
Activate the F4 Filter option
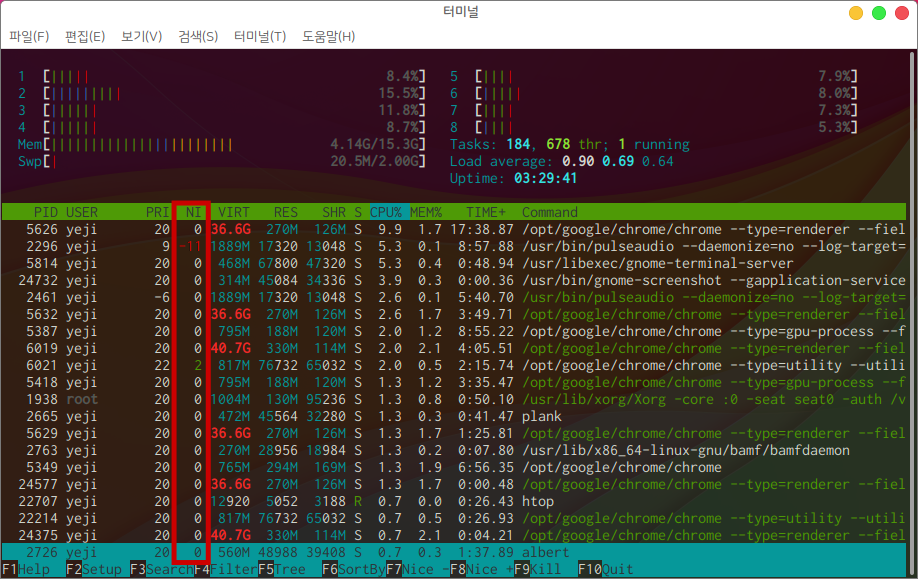(x=226, y=570)
